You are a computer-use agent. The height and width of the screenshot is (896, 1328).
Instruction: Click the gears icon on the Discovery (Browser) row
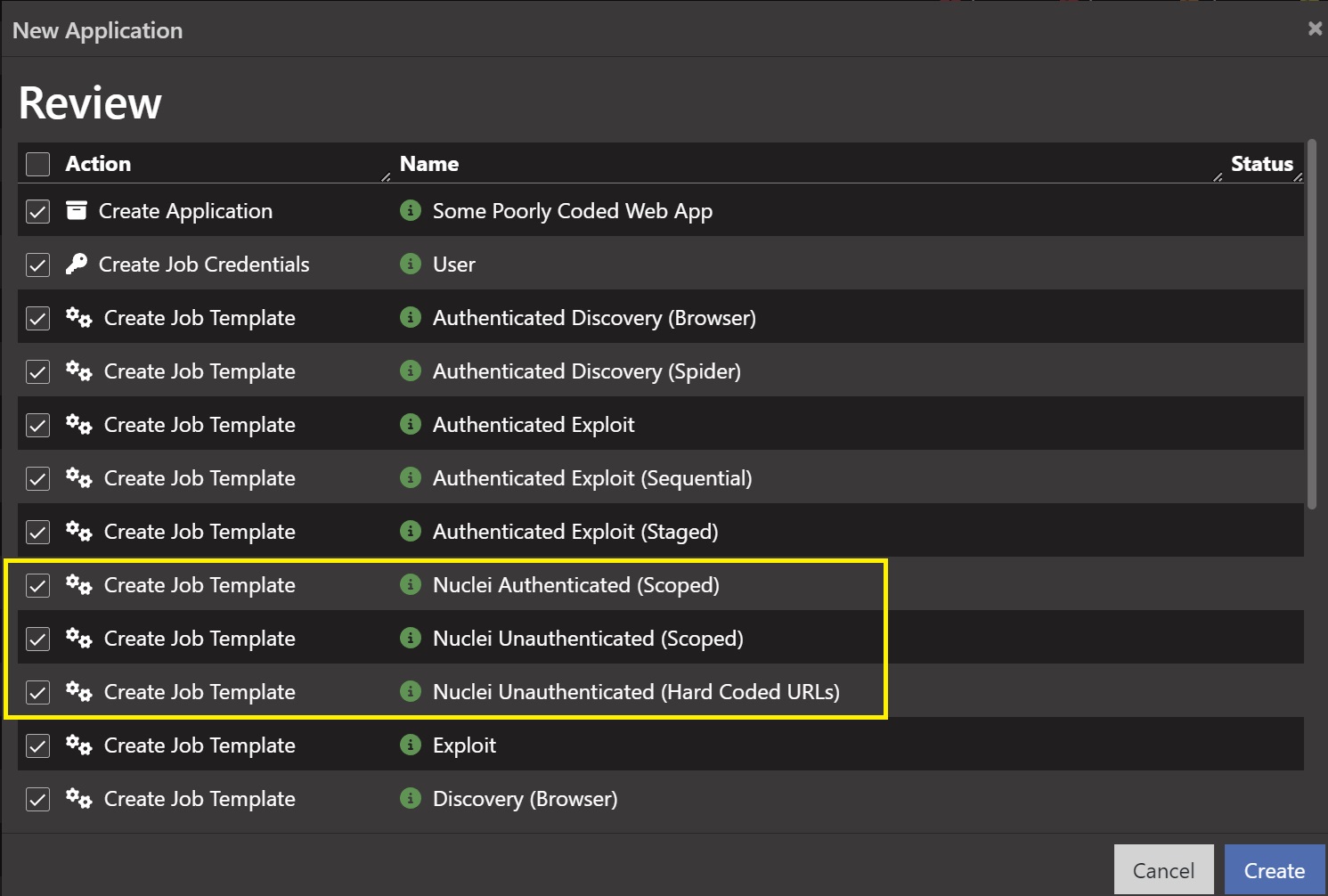click(x=78, y=798)
